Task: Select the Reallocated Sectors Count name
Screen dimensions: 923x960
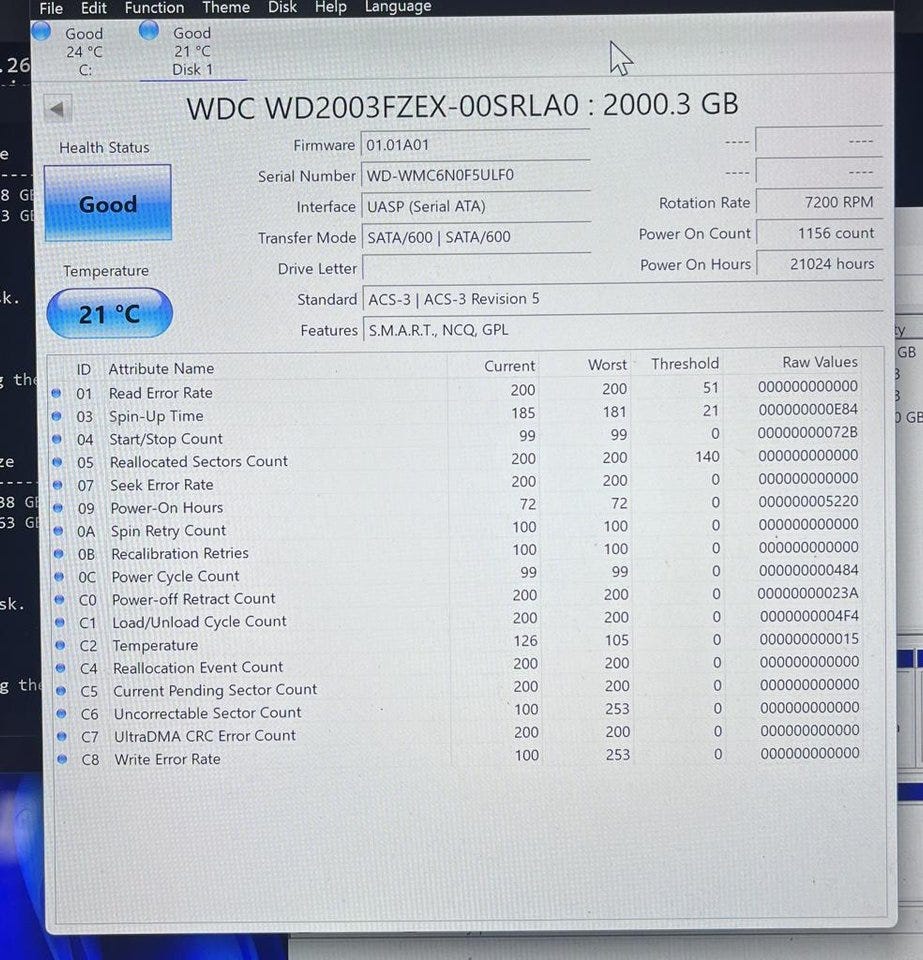Action: (x=199, y=462)
